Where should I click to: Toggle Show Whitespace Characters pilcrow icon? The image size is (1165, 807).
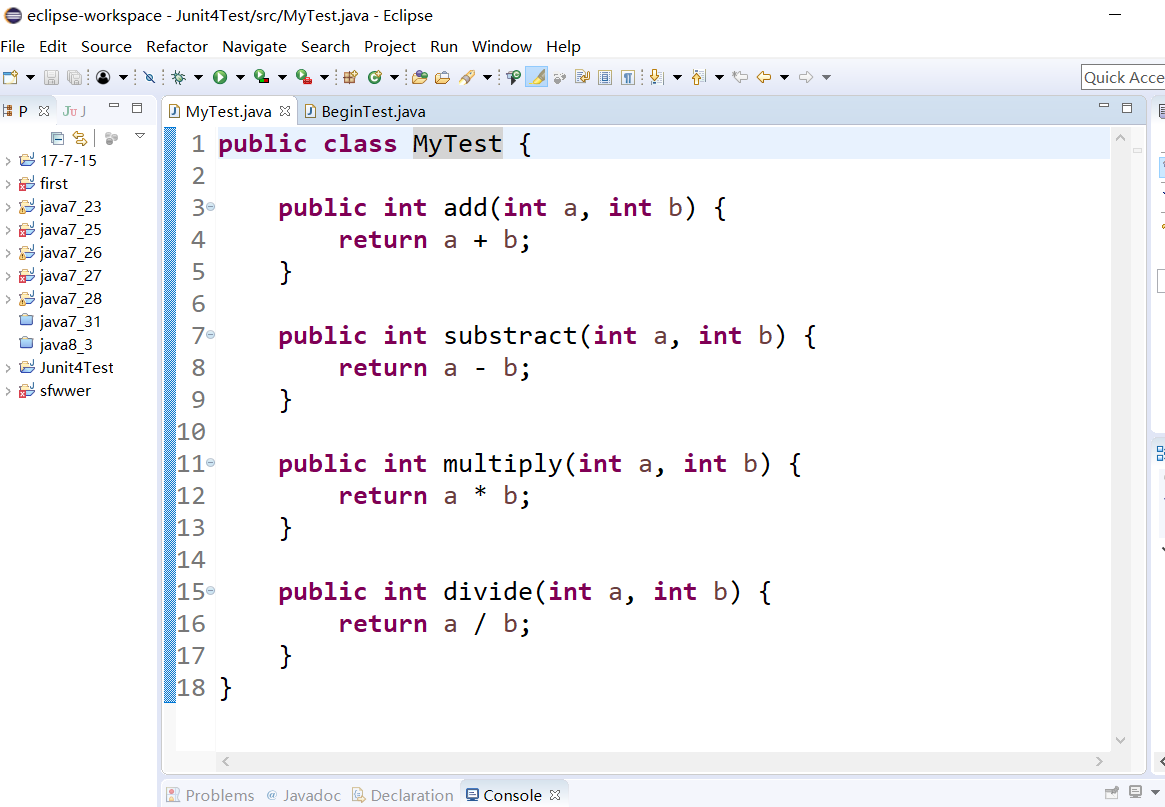click(x=629, y=77)
